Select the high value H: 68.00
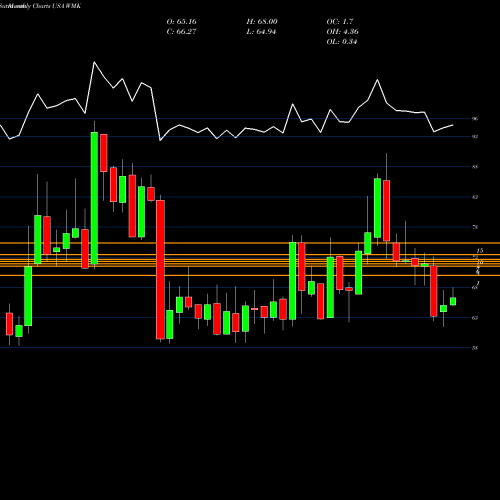Screen dimensions: 500x500 pos(262,22)
